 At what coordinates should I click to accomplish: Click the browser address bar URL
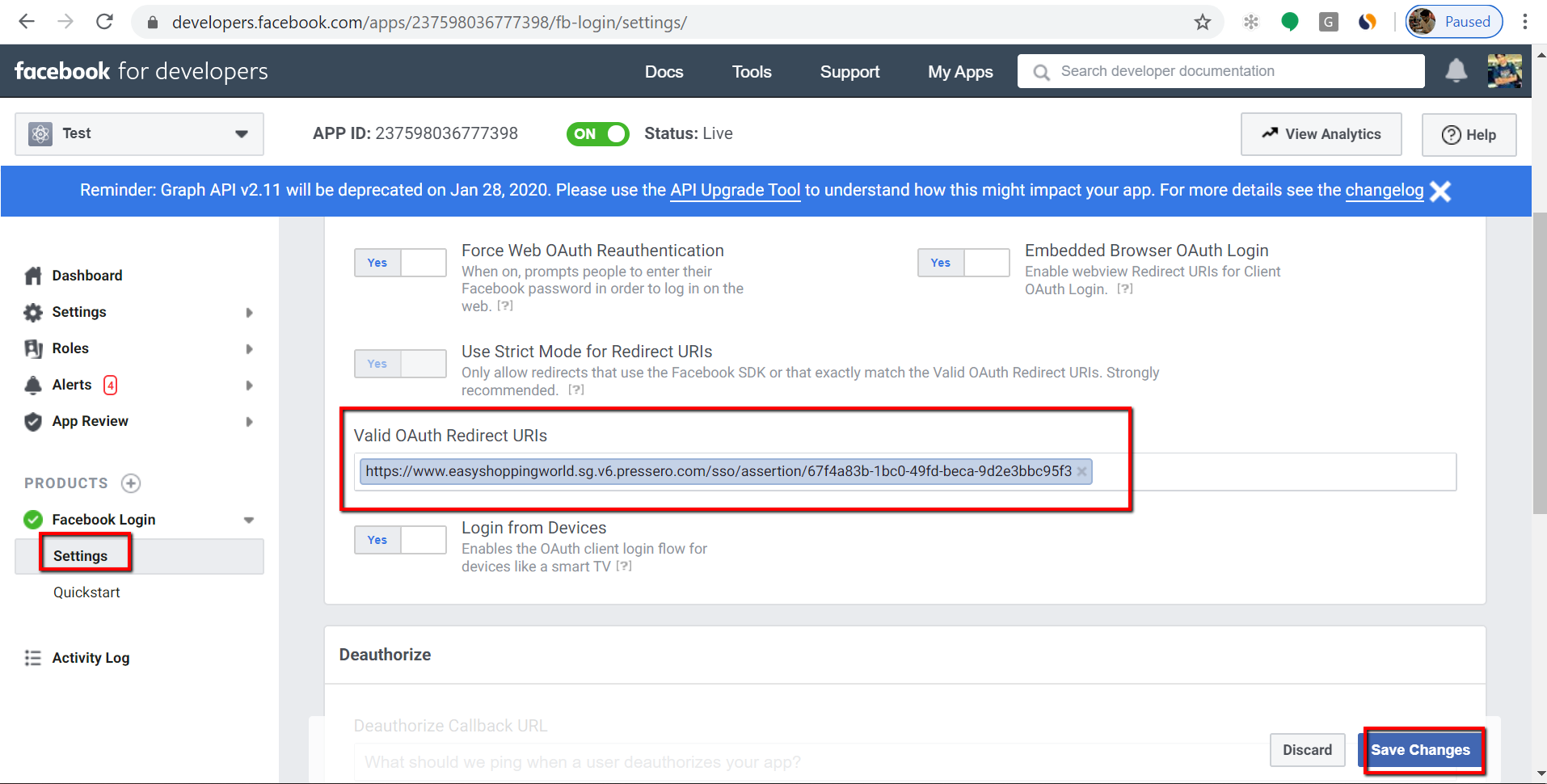429,23
